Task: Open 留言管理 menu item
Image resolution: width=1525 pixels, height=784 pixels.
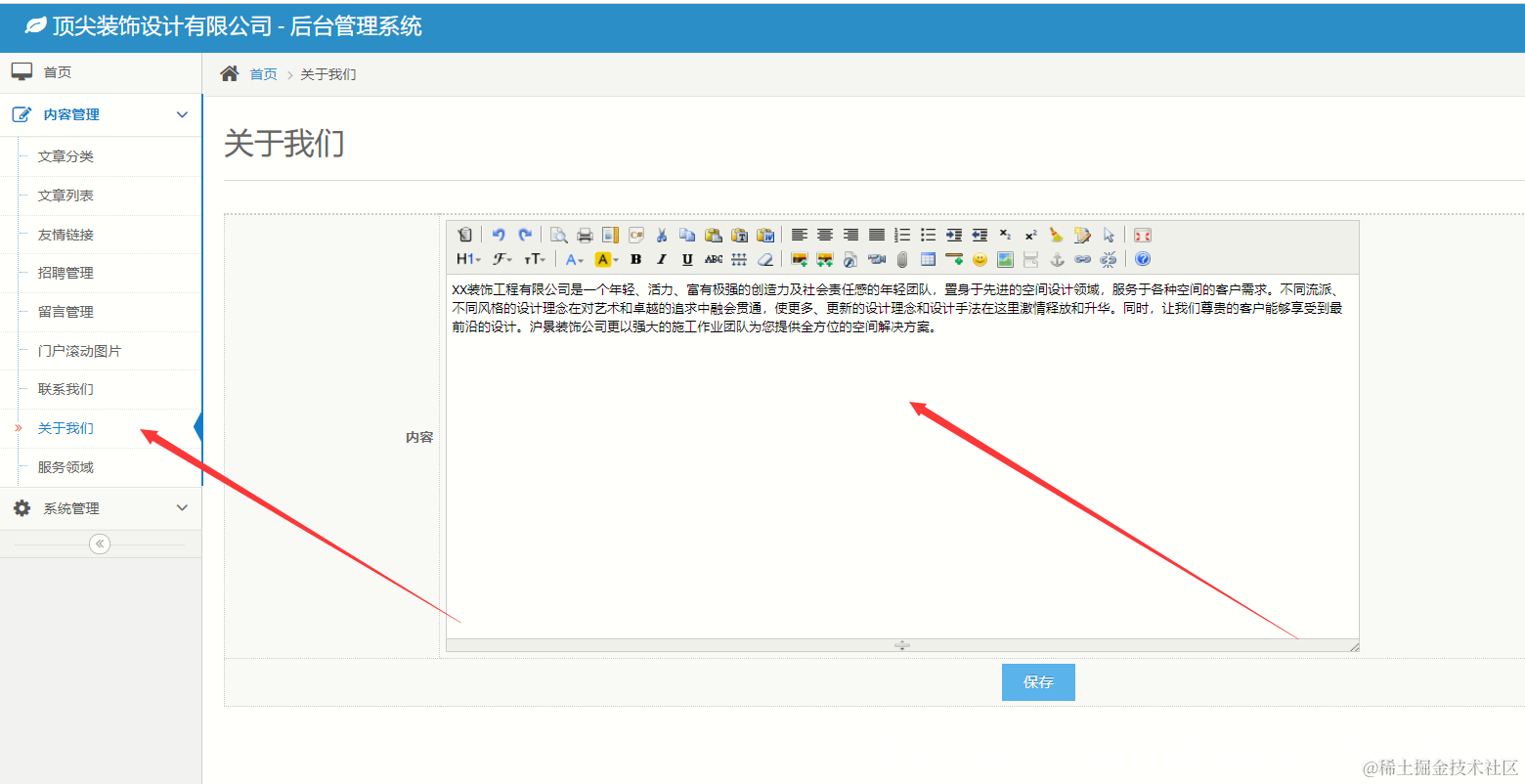Action: click(65, 312)
